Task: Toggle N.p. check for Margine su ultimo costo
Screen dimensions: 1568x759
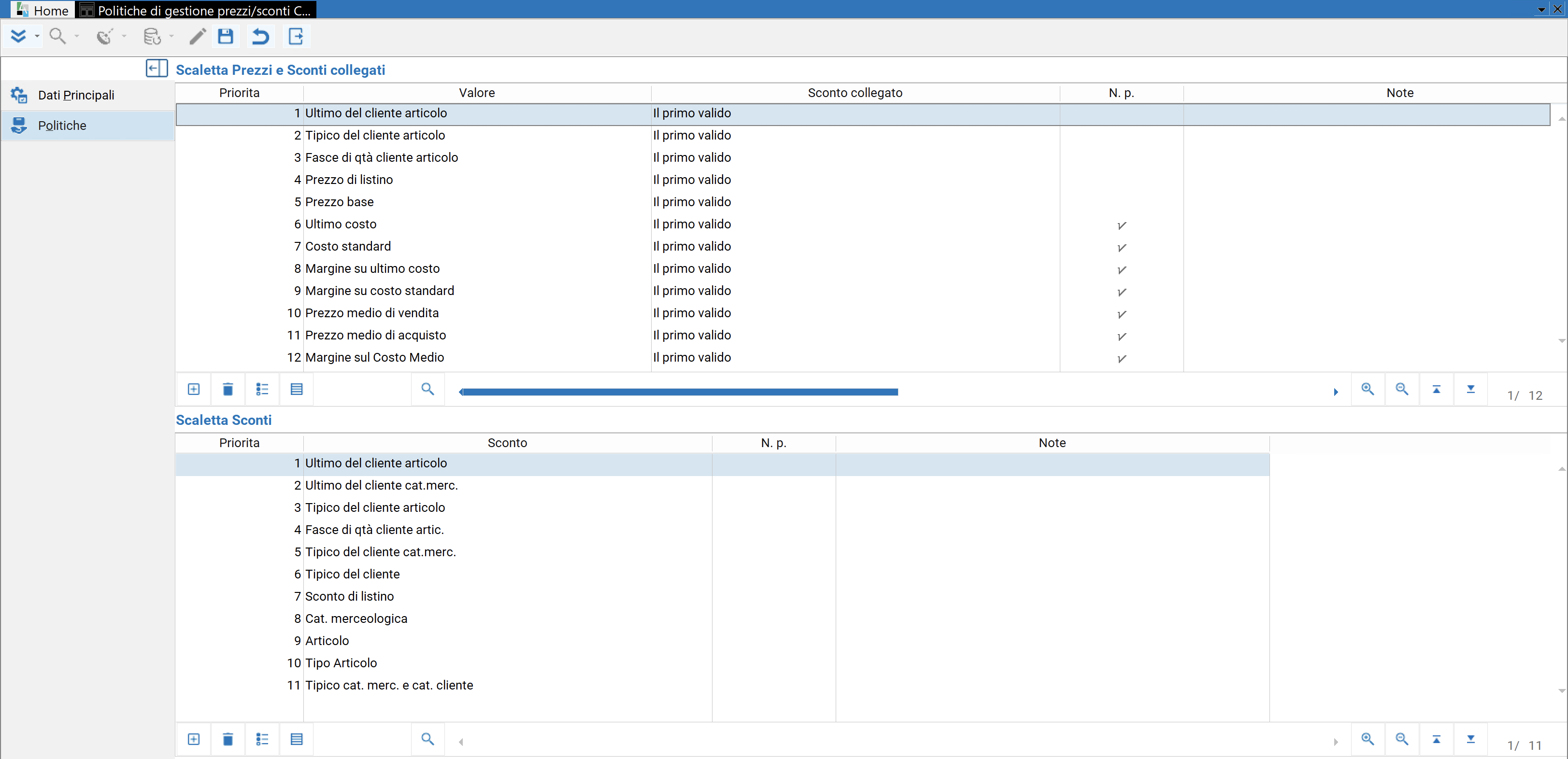Action: (1122, 269)
